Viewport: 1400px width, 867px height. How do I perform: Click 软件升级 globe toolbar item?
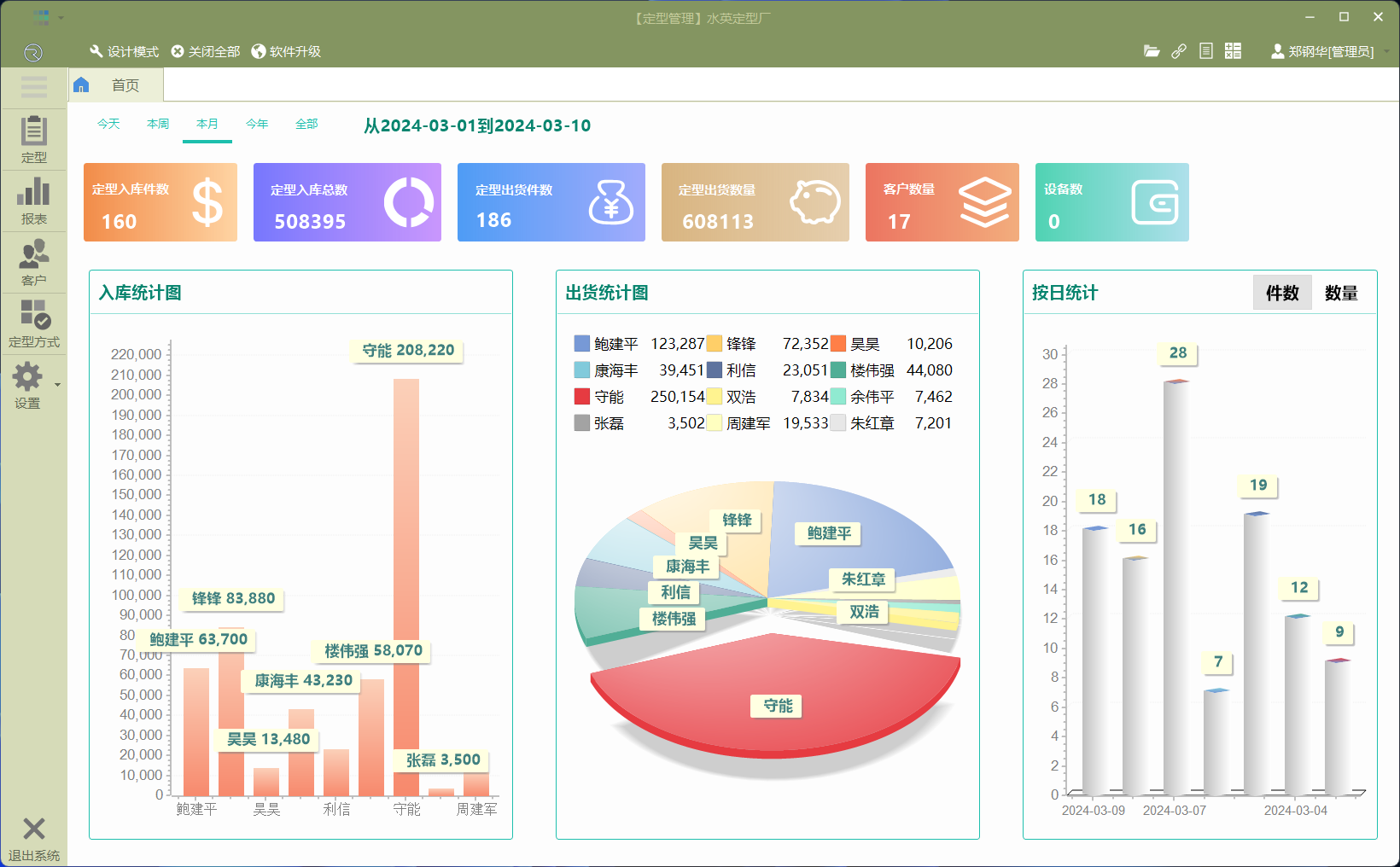click(x=286, y=51)
